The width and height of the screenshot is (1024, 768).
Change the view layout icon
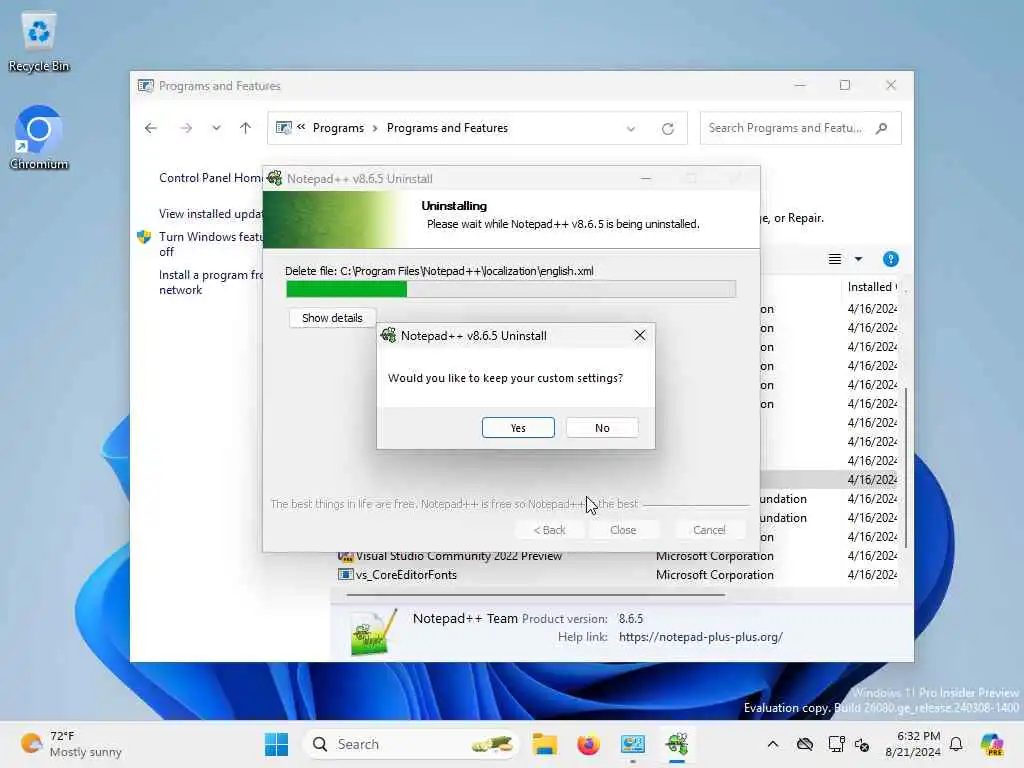coord(835,259)
